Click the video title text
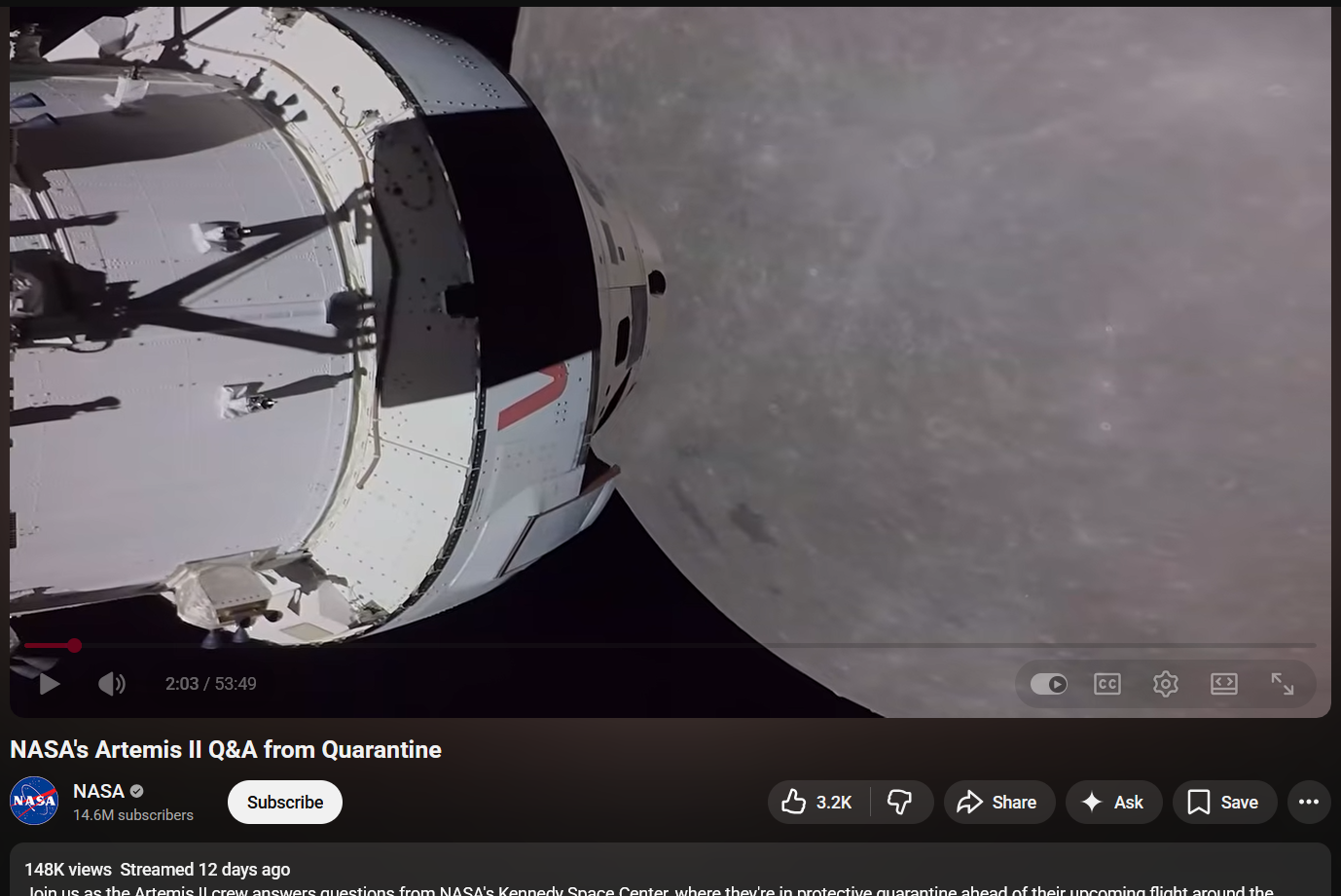Viewport: 1341px width, 896px height. (x=226, y=749)
